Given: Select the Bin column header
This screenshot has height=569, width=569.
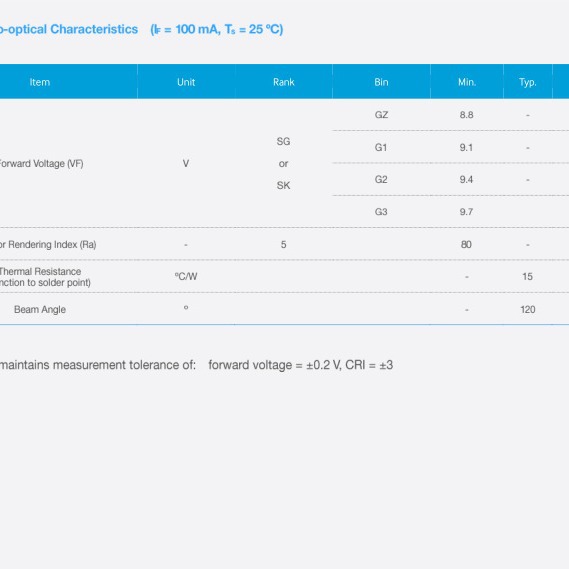Looking at the screenshot, I should [x=381, y=82].
